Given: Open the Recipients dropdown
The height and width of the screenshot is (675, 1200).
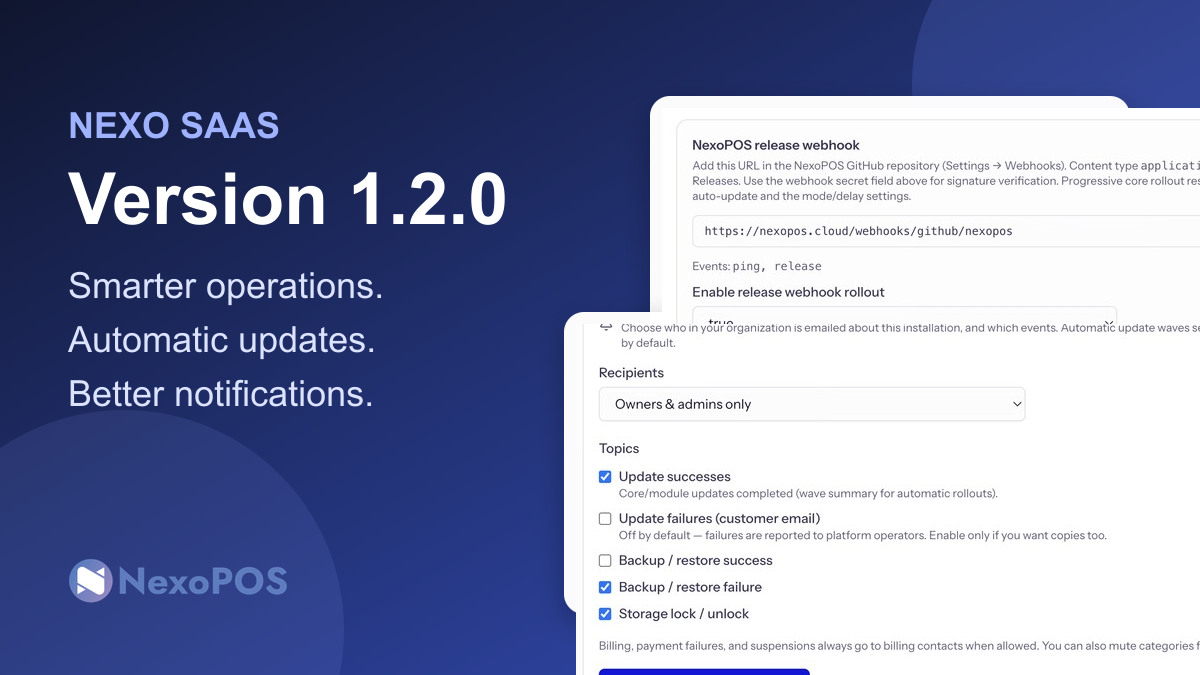Looking at the screenshot, I should [x=812, y=404].
